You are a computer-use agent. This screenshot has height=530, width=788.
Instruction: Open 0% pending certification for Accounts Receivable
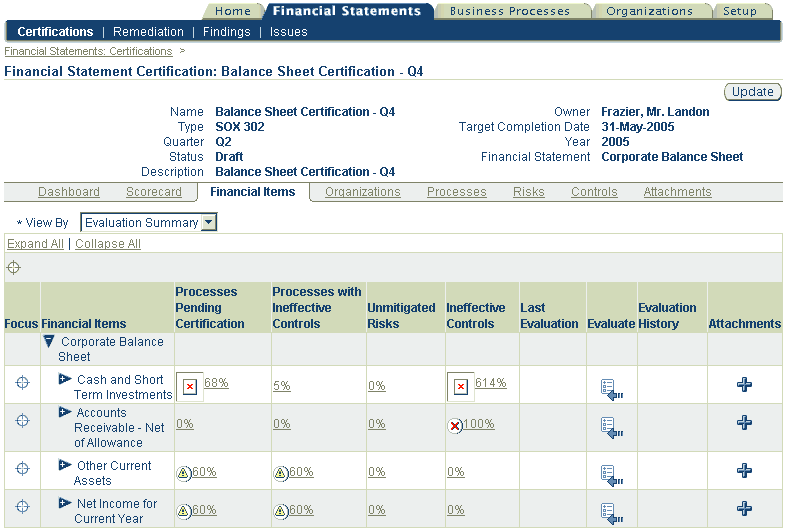(185, 424)
